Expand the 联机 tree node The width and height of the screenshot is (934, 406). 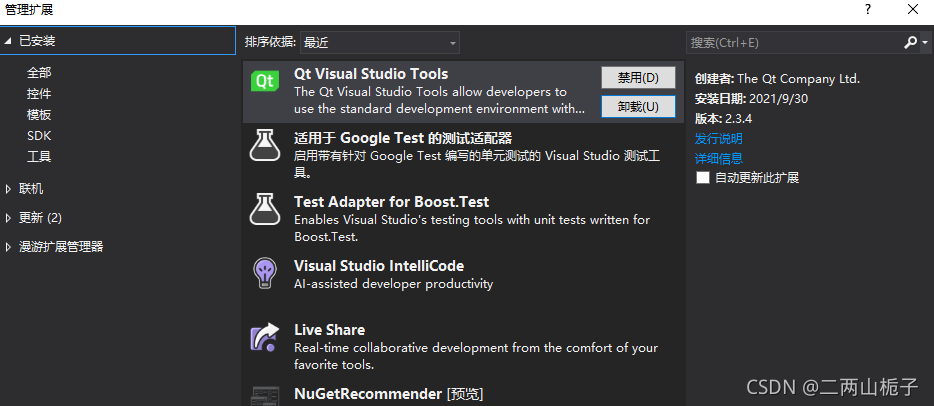pyautogui.click(x=8, y=189)
